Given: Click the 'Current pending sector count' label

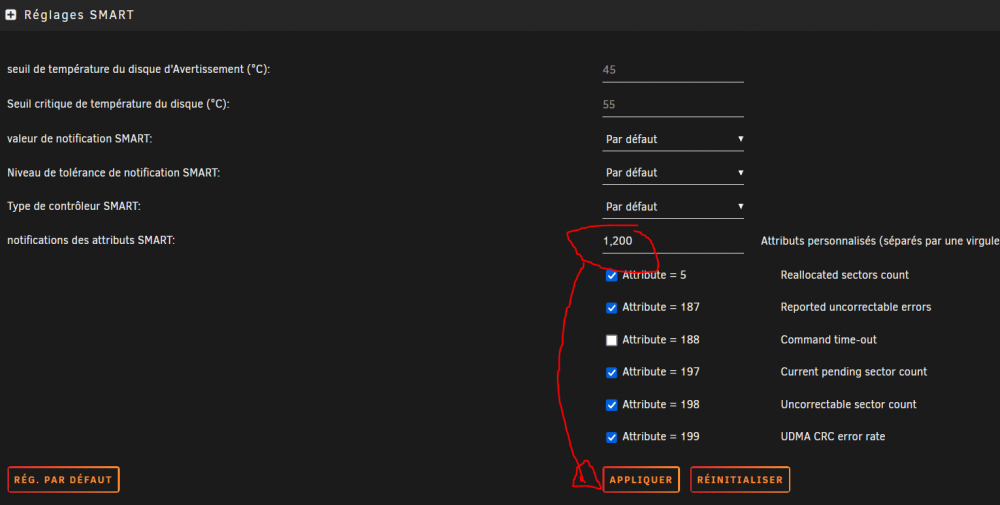Looking at the screenshot, I should tap(854, 372).
